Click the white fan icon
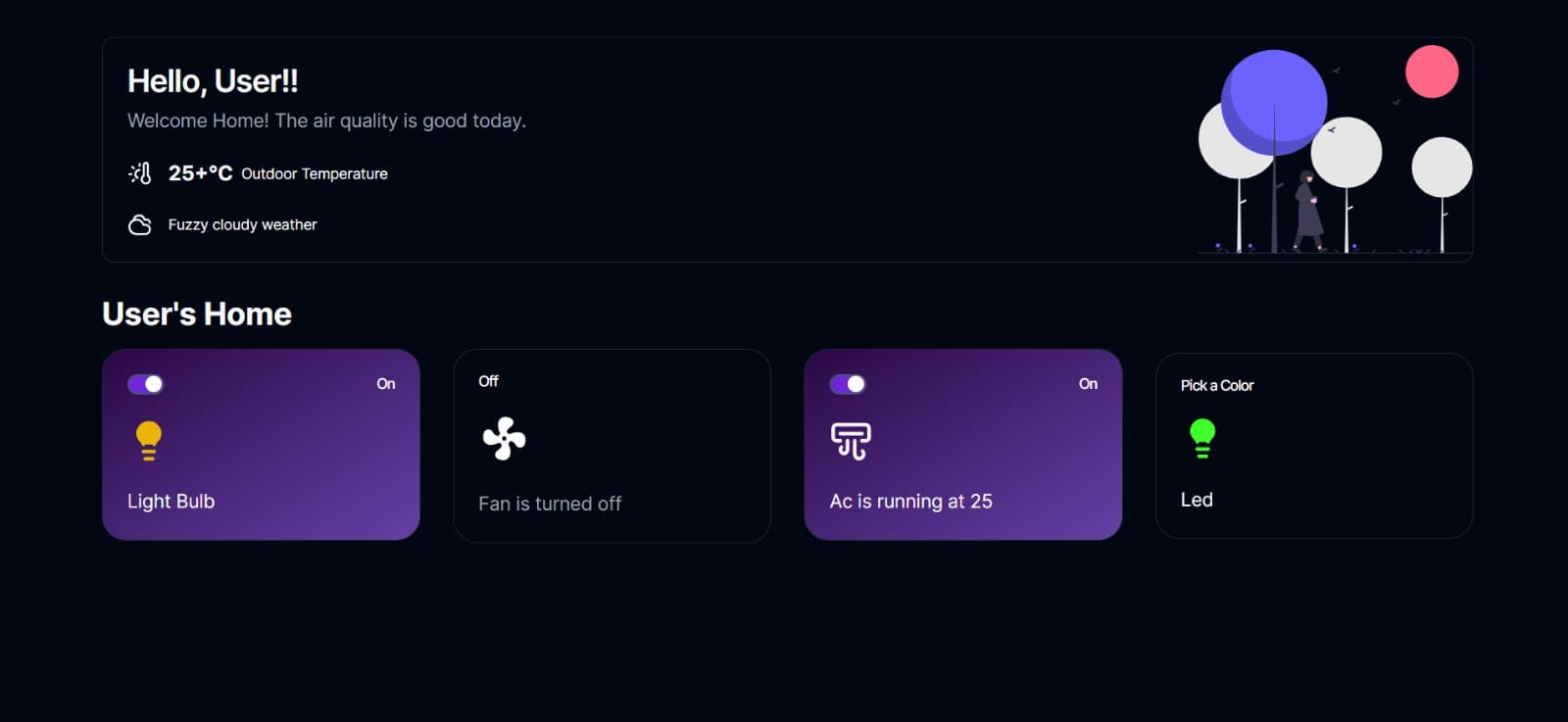The image size is (1568, 722). pyautogui.click(x=504, y=439)
